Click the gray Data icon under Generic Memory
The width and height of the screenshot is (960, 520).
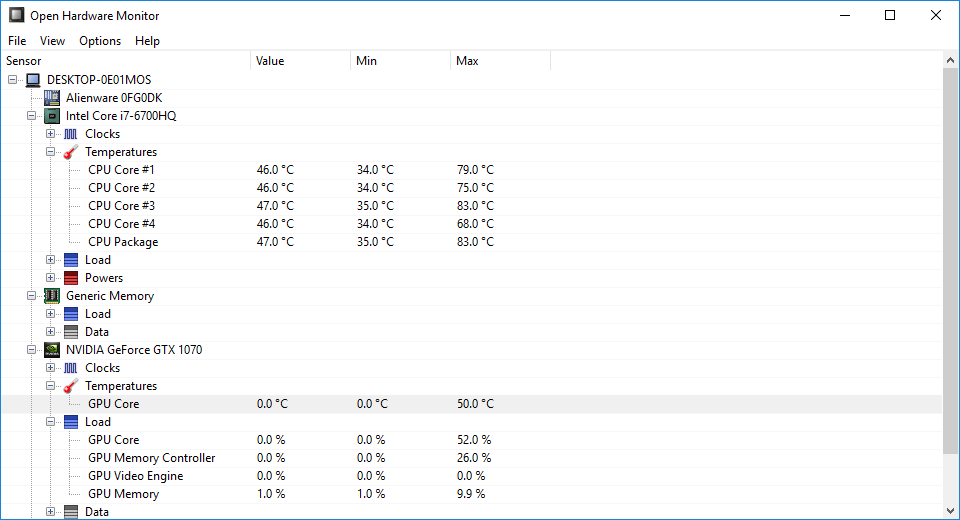coord(71,332)
